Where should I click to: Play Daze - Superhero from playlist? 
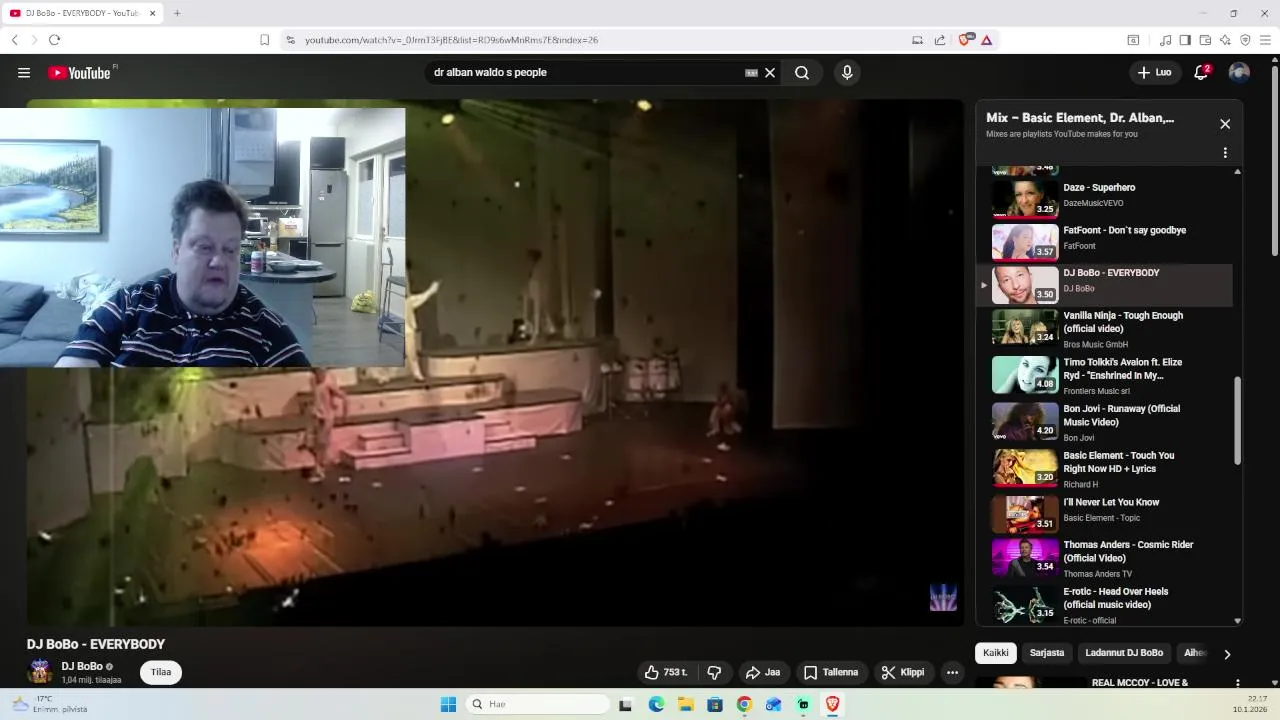pyautogui.click(x=1105, y=198)
